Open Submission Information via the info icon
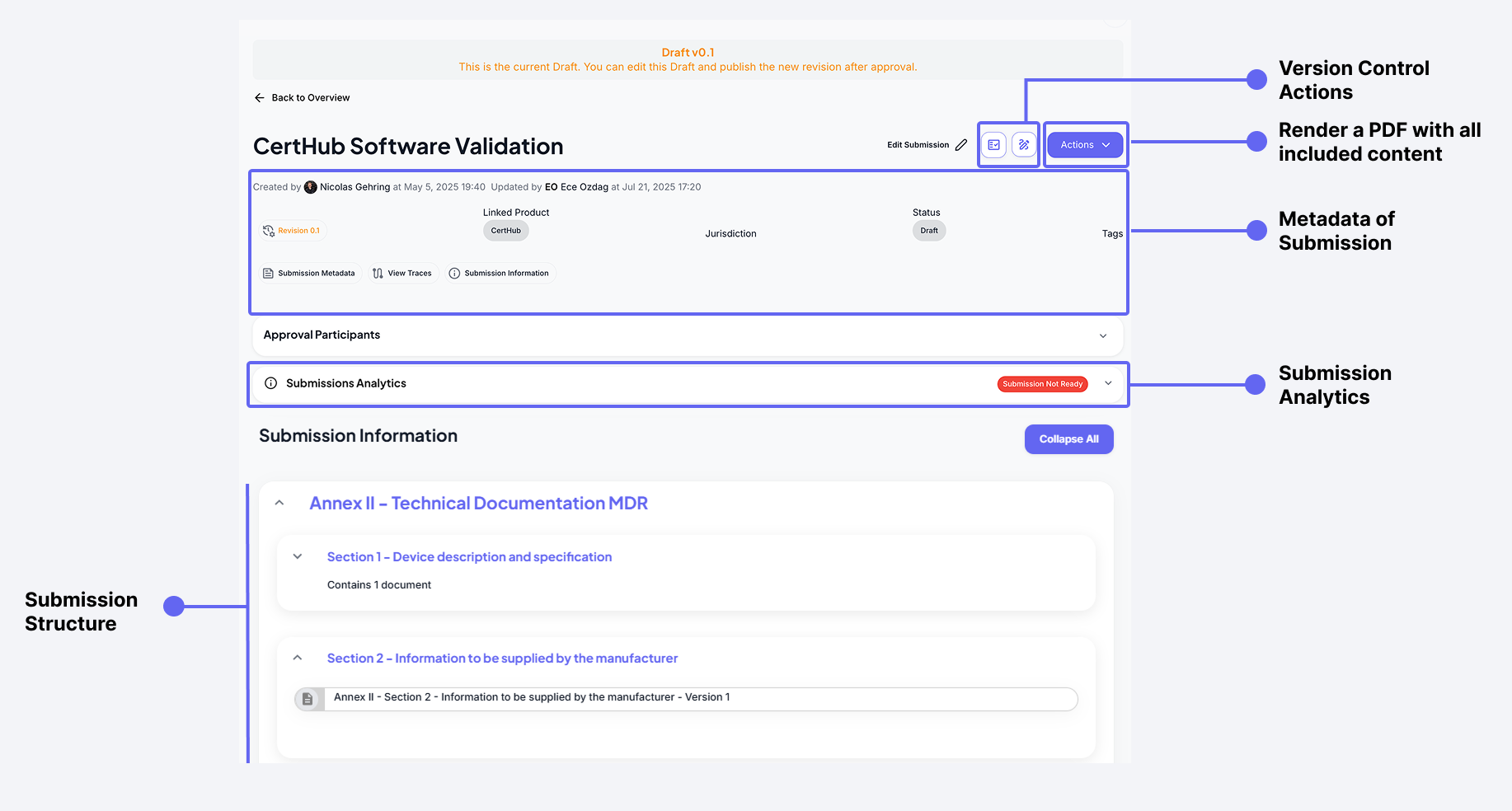 click(x=455, y=273)
